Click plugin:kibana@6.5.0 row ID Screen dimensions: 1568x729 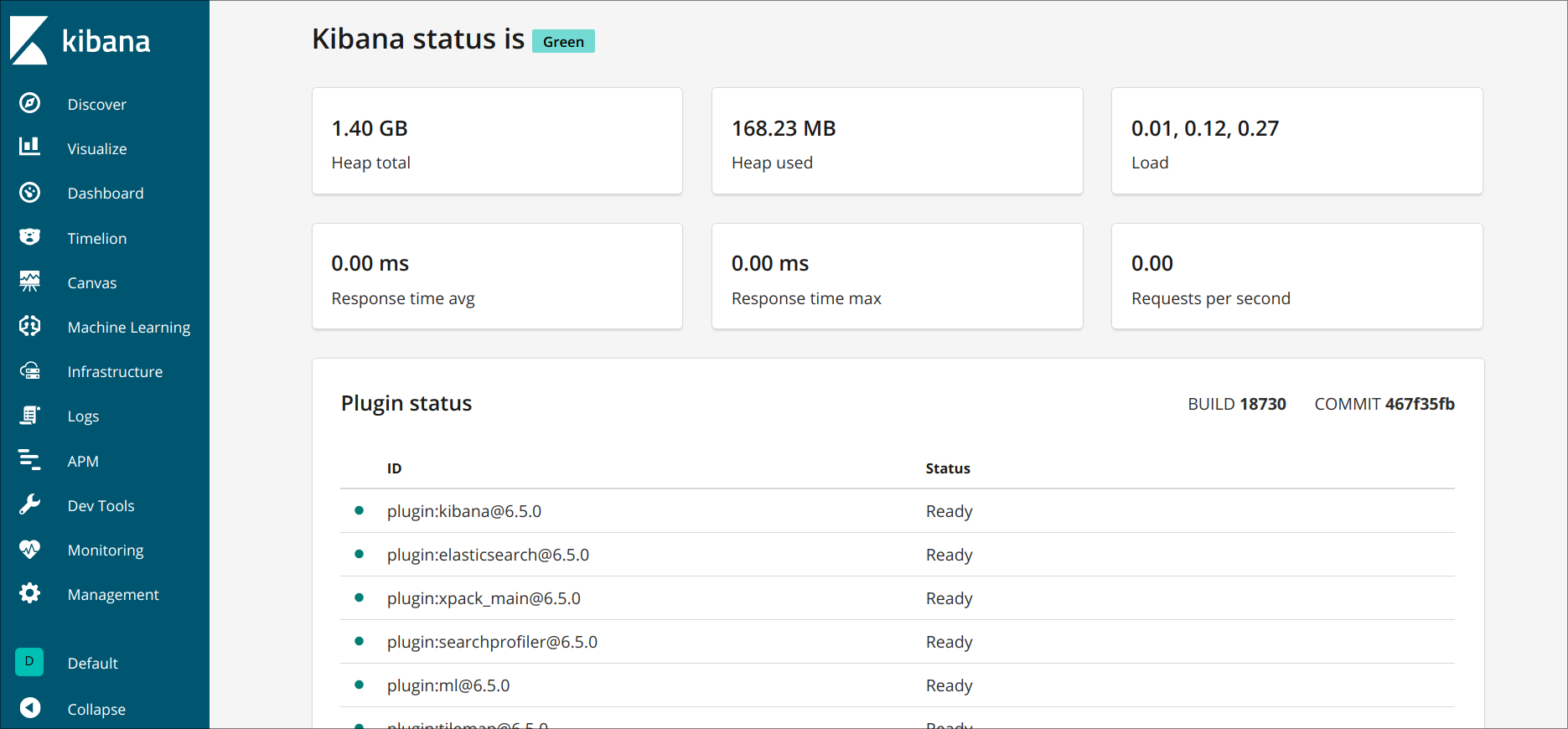tap(464, 511)
